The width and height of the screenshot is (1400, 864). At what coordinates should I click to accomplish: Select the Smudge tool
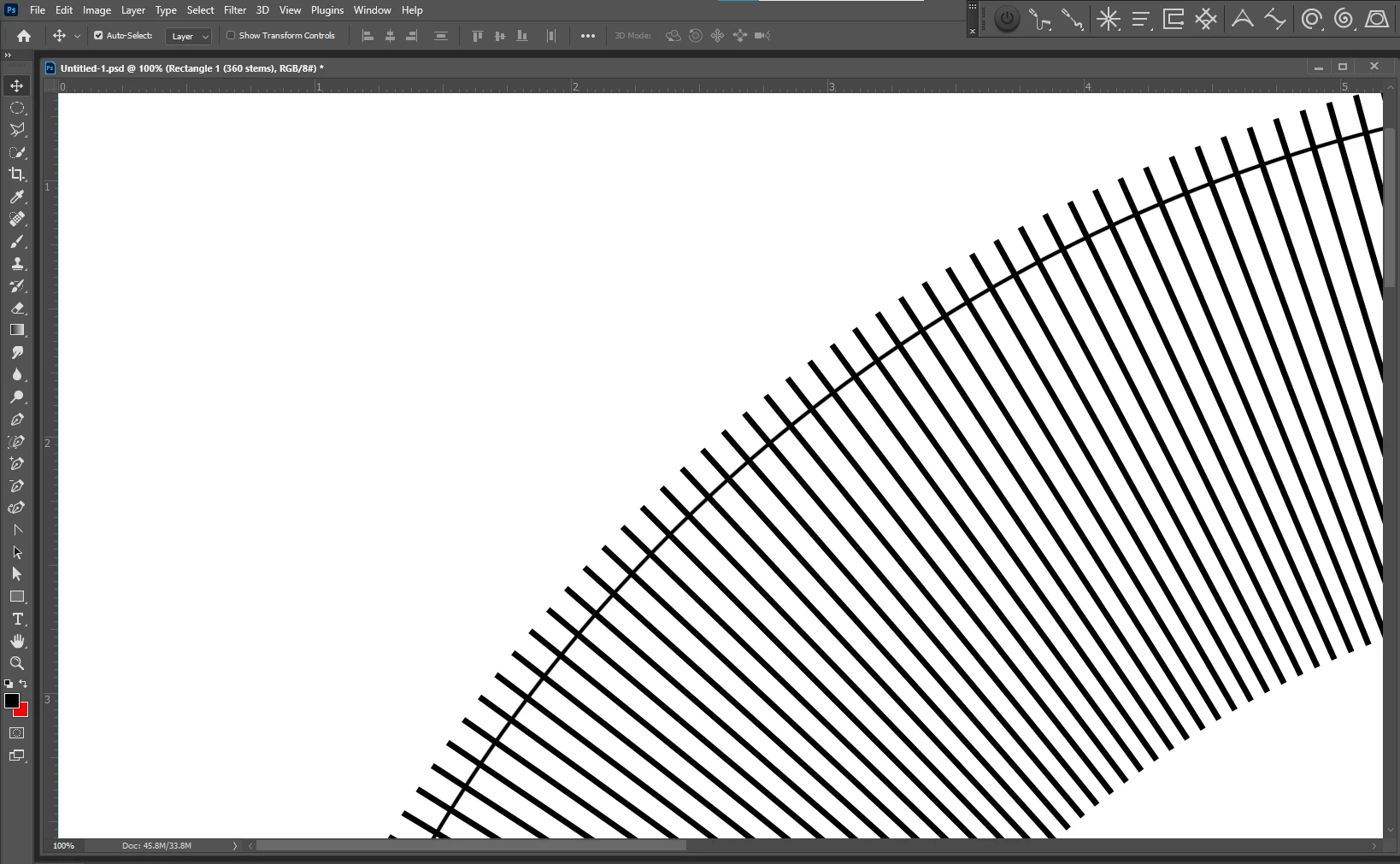pyautogui.click(x=17, y=352)
